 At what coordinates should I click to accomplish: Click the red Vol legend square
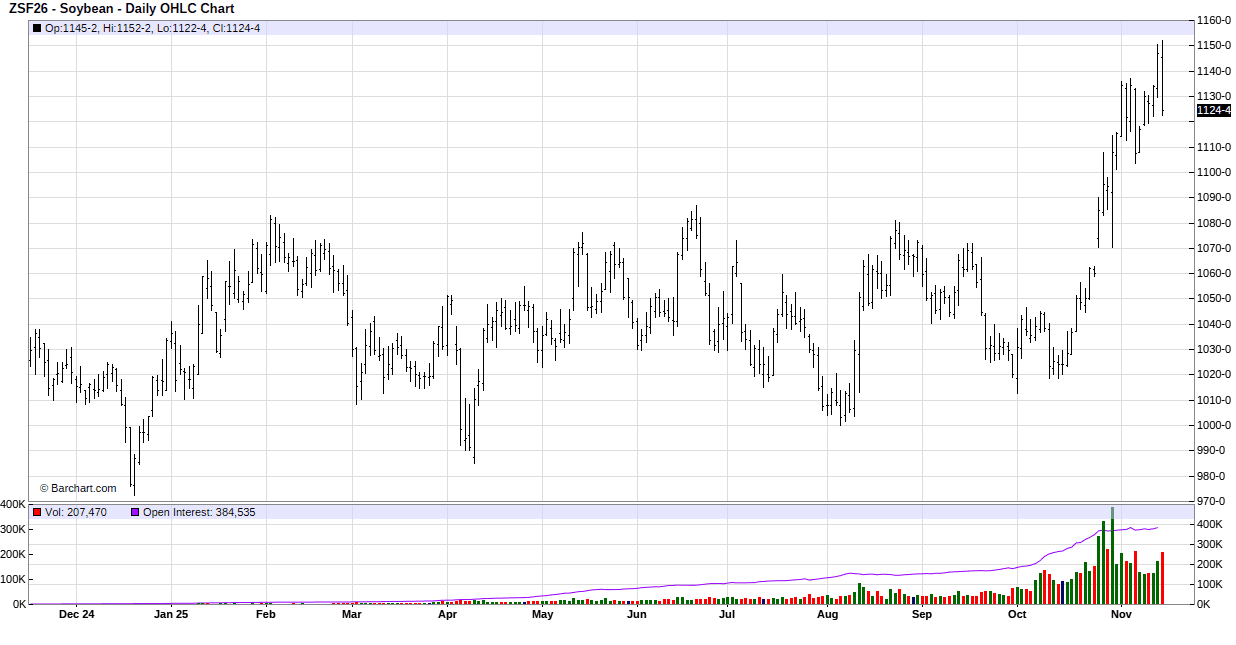37,512
